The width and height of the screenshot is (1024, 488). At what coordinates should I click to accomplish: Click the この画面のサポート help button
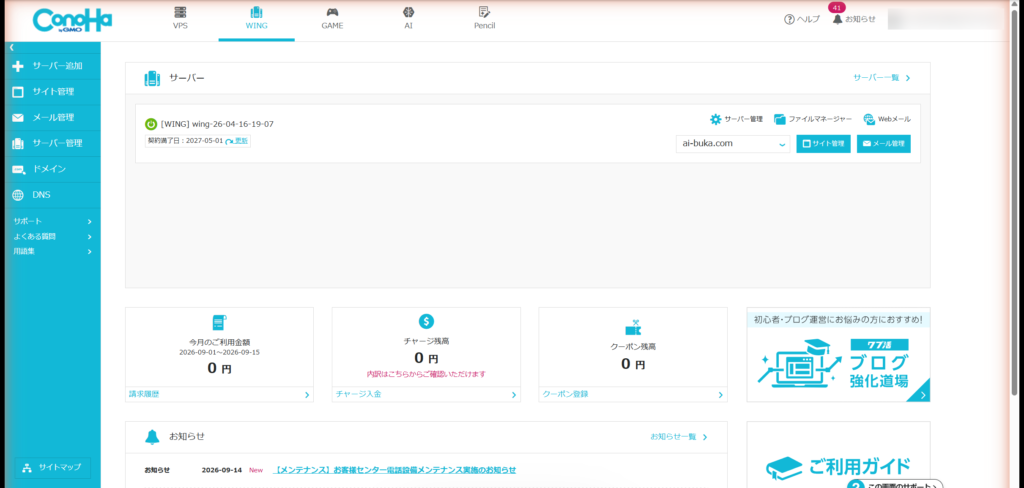(x=895, y=484)
